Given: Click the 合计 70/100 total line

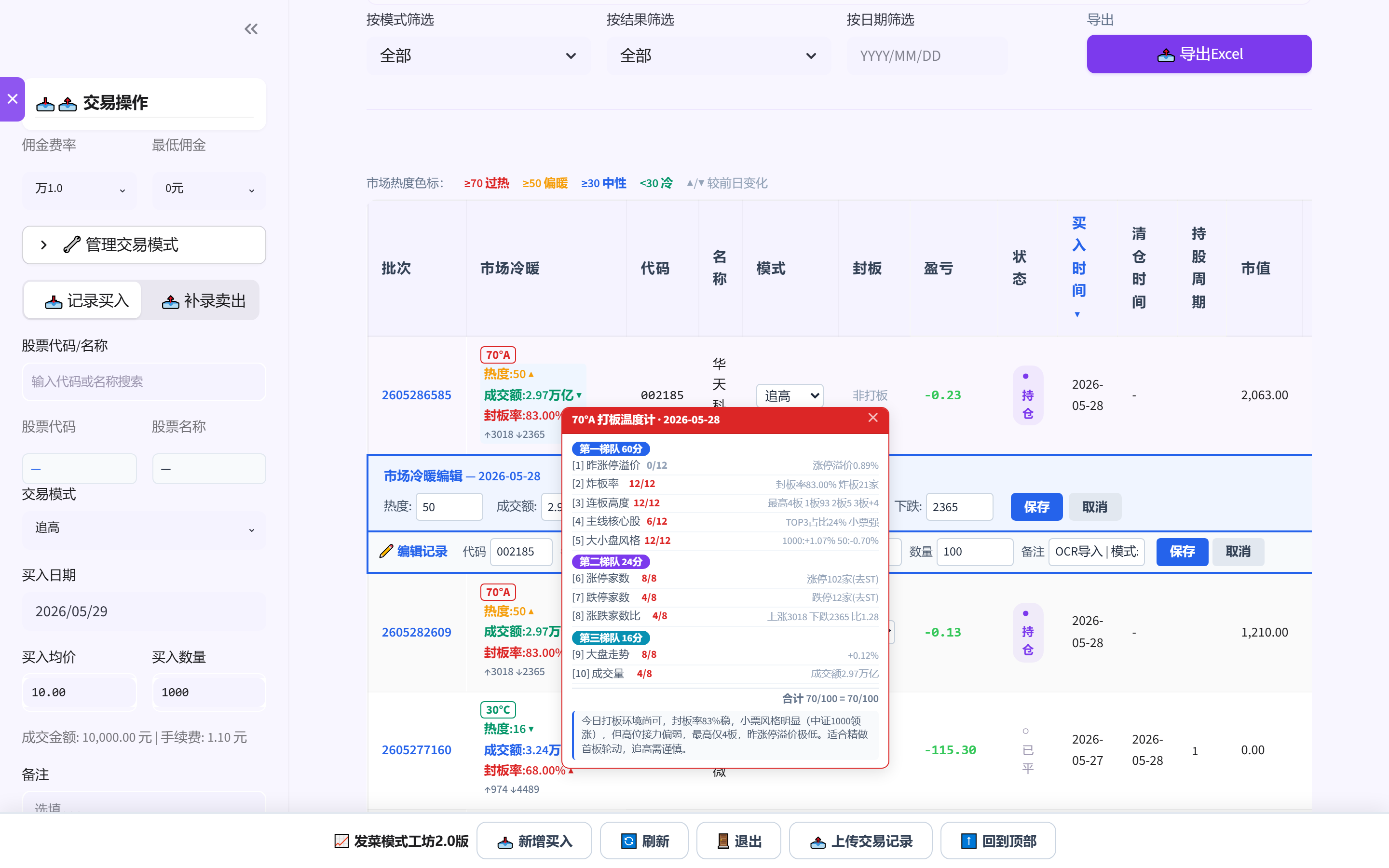Looking at the screenshot, I should 830,699.
